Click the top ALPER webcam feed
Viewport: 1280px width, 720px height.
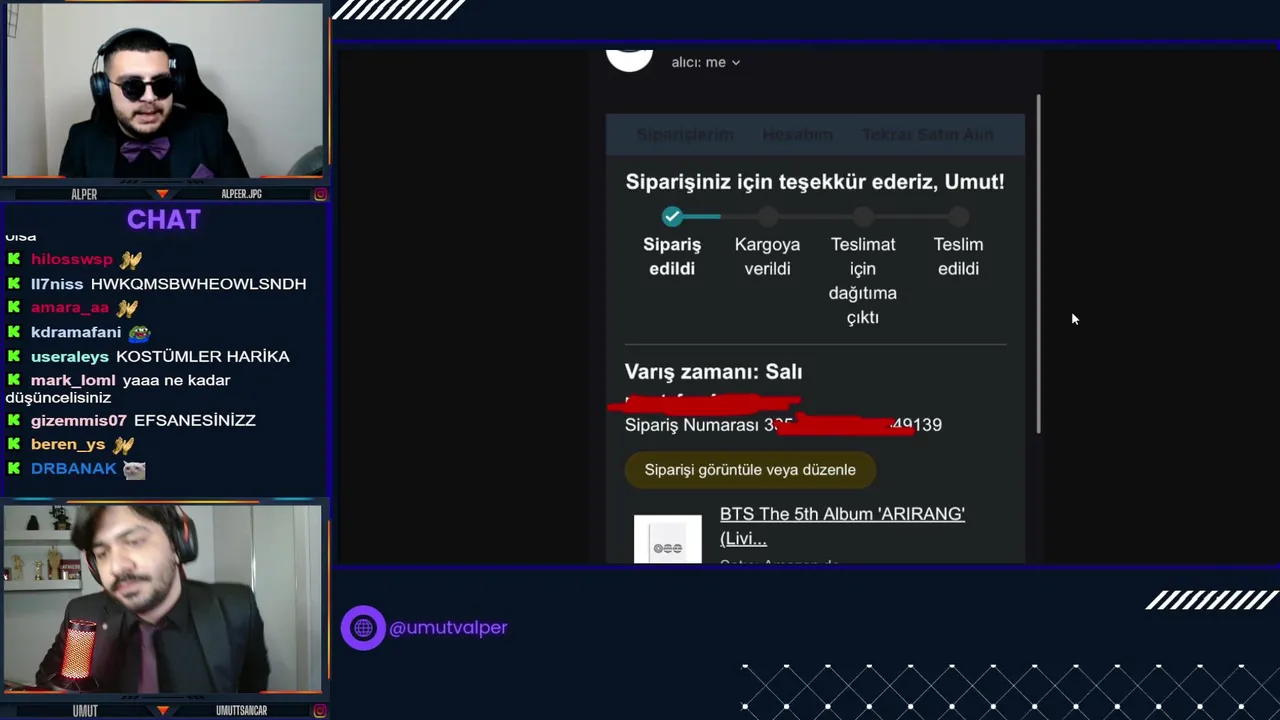[163, 91]
